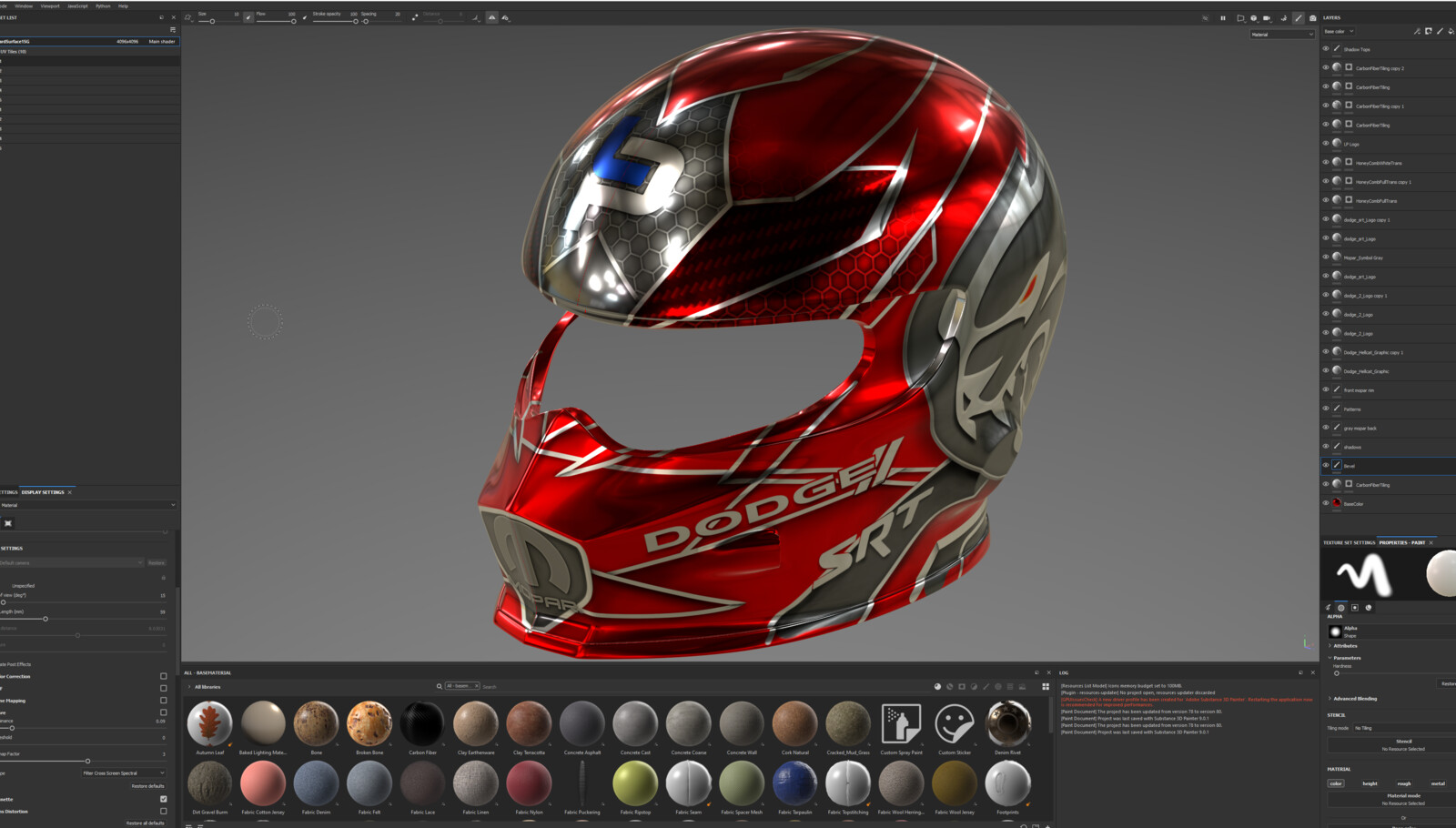The width and height of the screenshot is (1456, 828).
Task: Open the JavaScript menu
Action: pyautogui.click(x=77, y=5)
